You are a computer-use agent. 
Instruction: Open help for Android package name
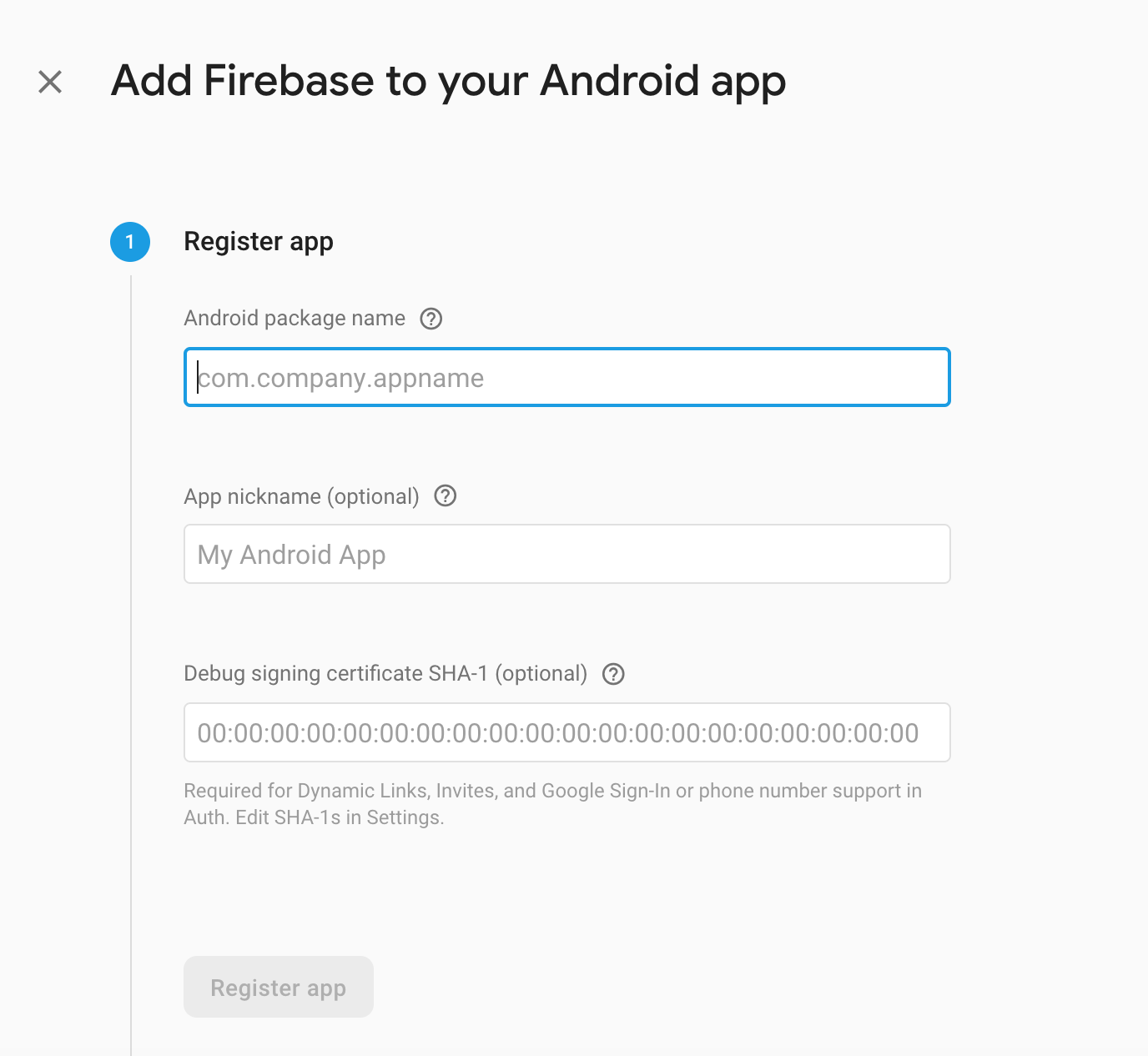coord(430,319)
